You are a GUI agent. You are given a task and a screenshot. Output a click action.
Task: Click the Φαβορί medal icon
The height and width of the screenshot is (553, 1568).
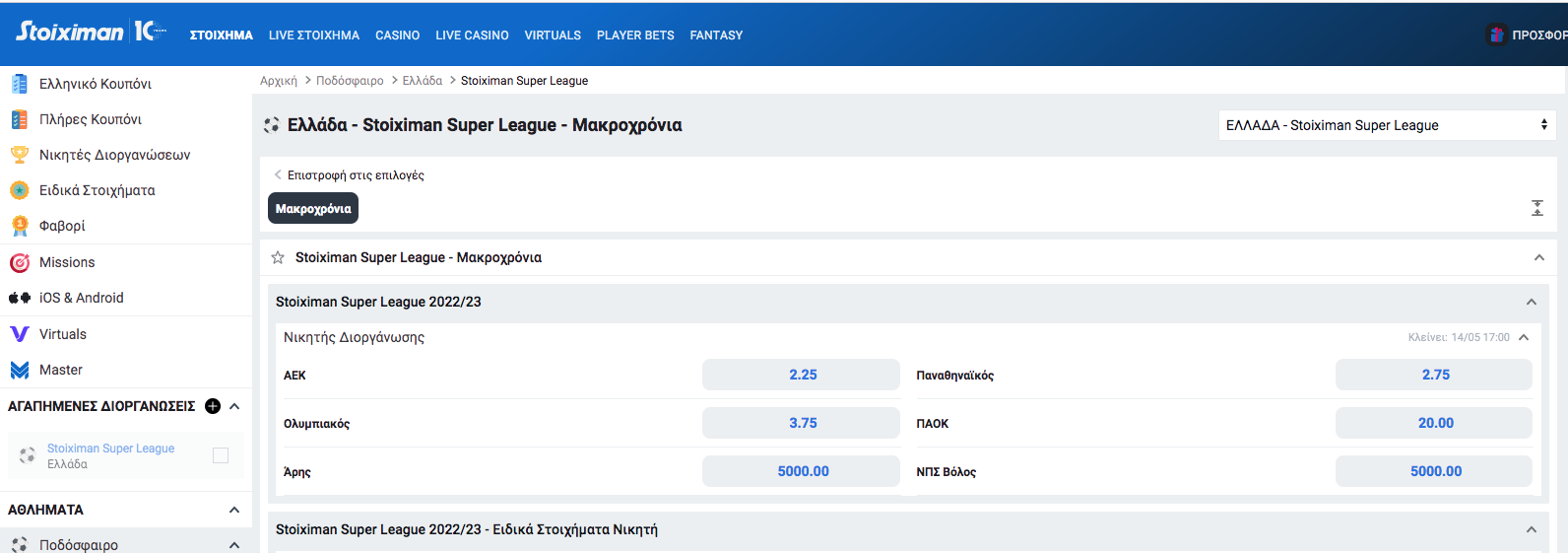click(20, 226)
